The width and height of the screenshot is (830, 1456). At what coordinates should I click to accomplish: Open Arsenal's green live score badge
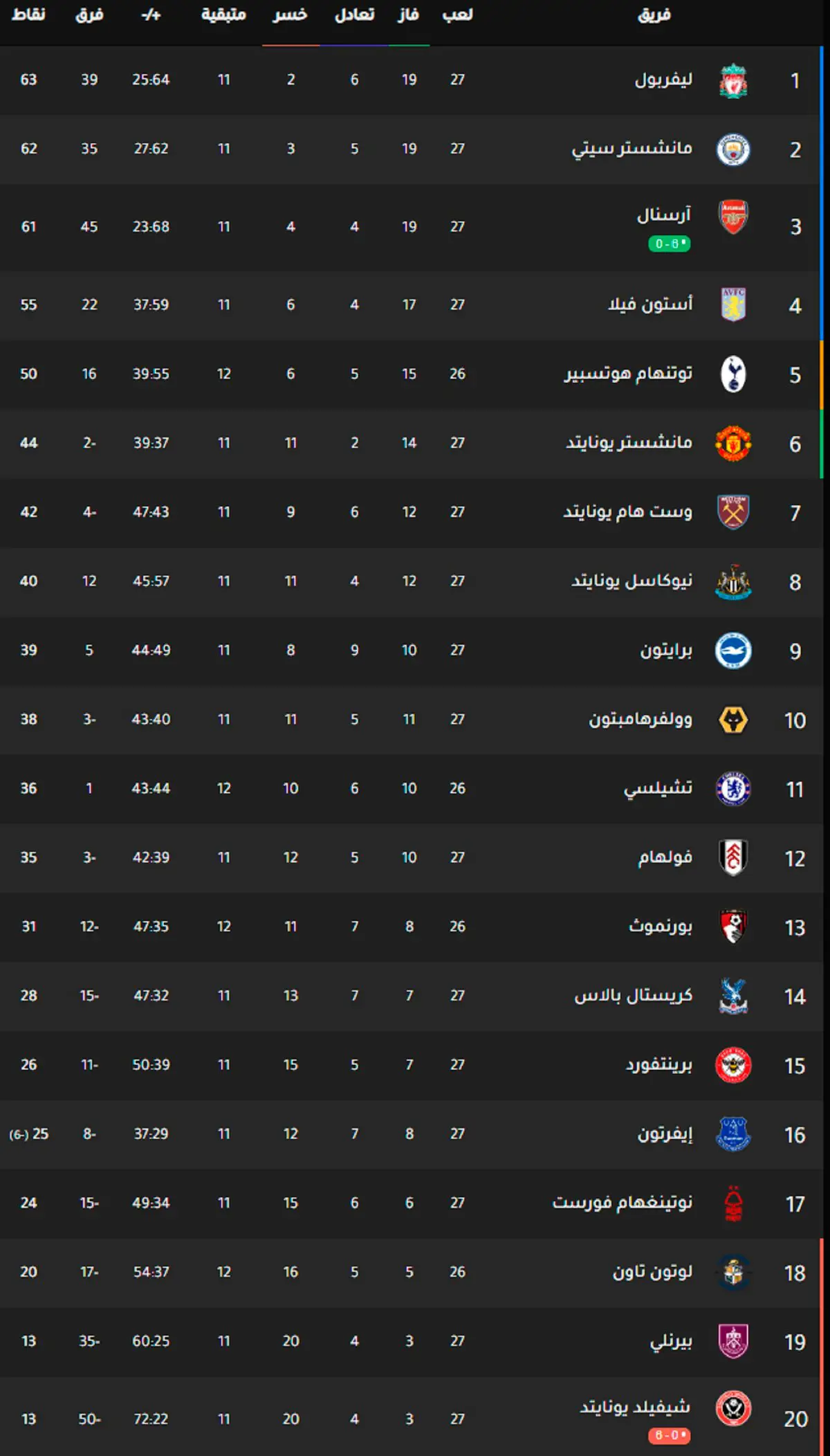click(x=669, y=244)
